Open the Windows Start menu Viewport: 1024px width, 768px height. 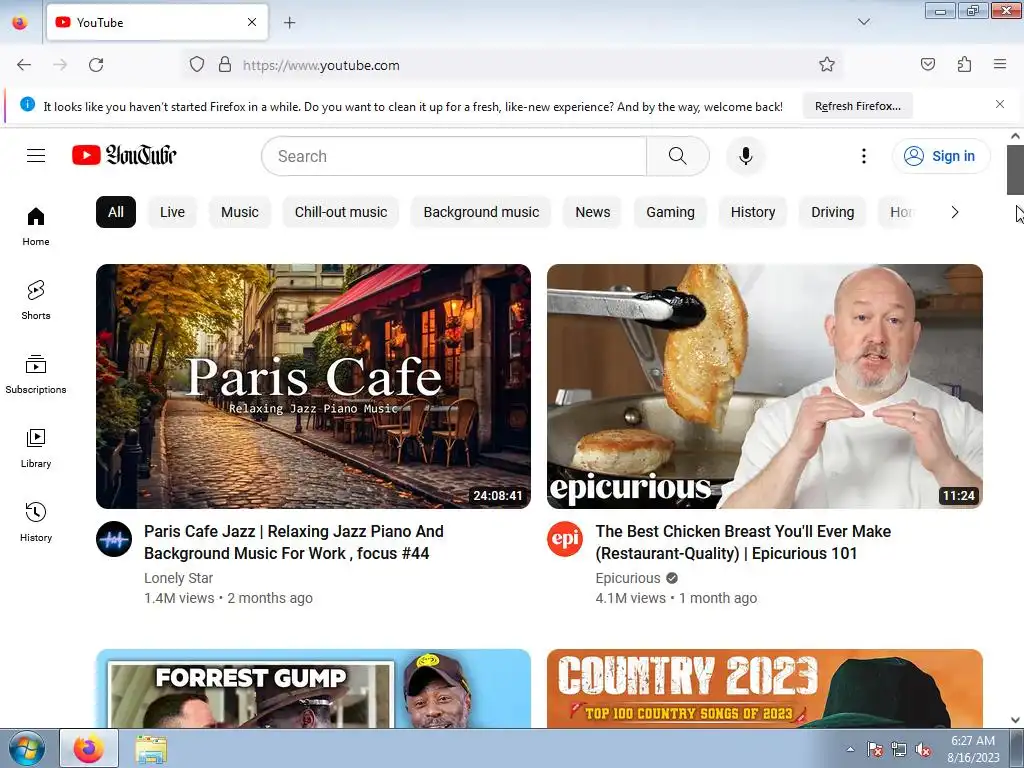tap(26, 748)
